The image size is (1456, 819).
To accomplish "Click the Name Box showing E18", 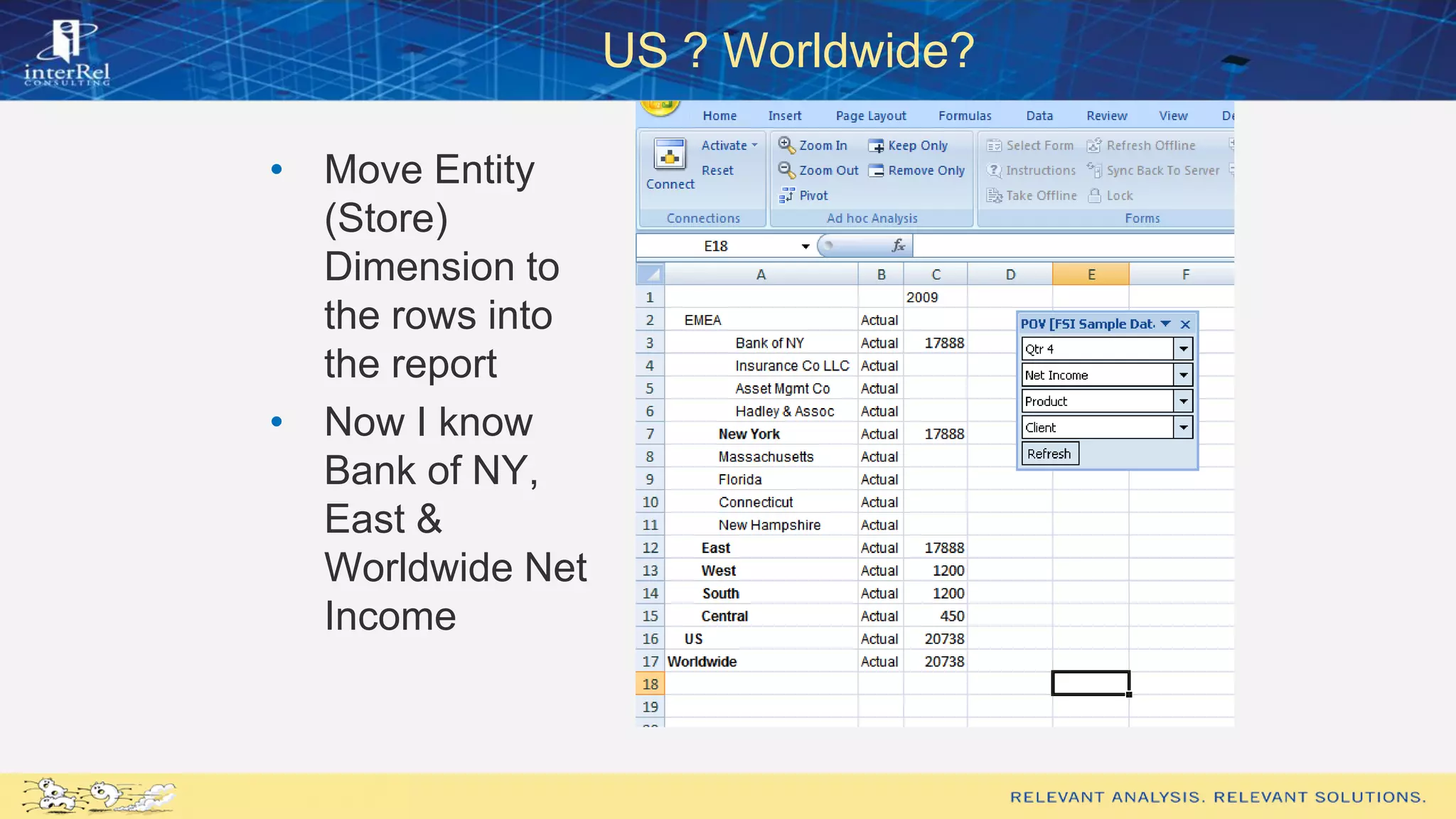I will pyautogui.click(x=717, y=246).
